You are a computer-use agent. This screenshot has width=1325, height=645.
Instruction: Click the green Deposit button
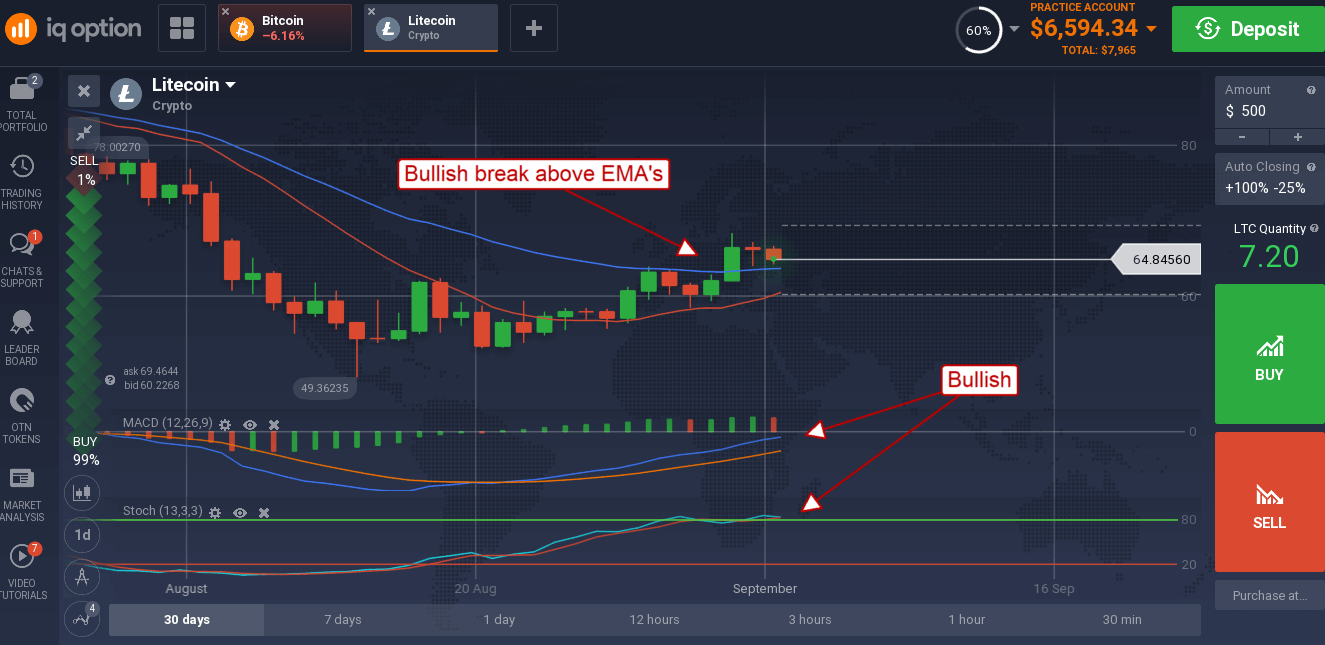click(x=1248, y=29)
